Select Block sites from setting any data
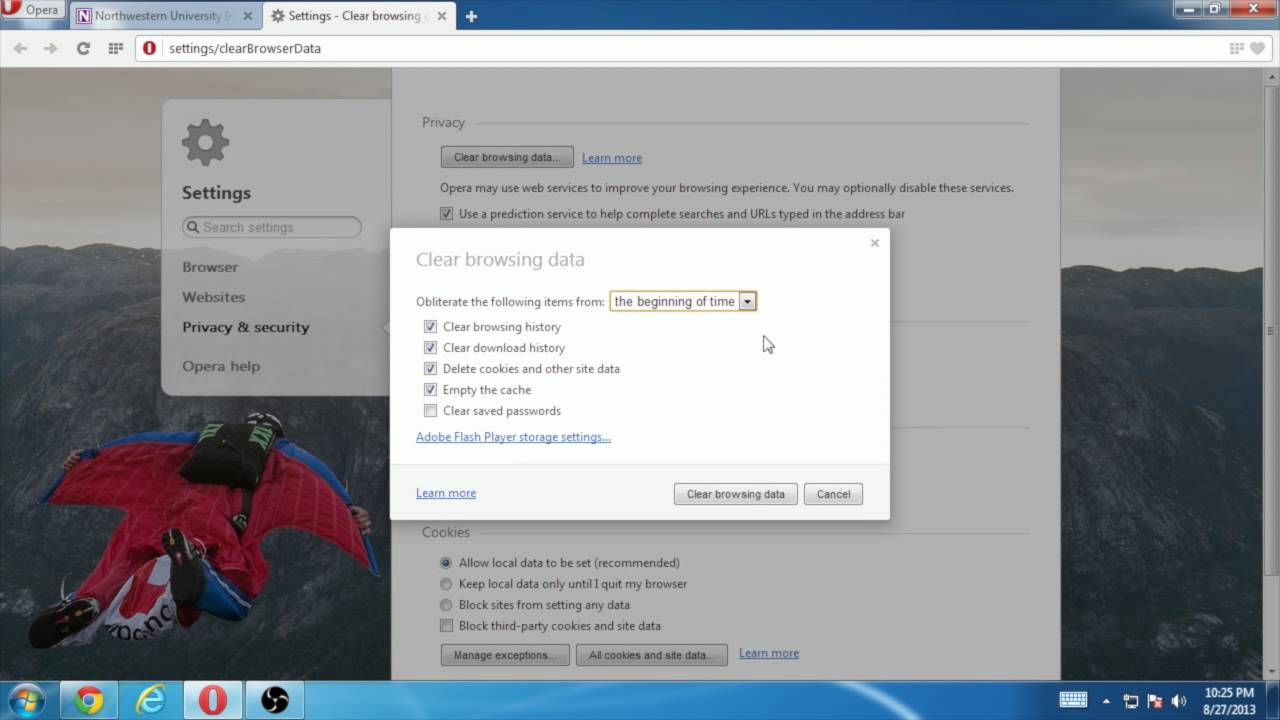This screenshot has width=1280, height=720. [446, 604]
